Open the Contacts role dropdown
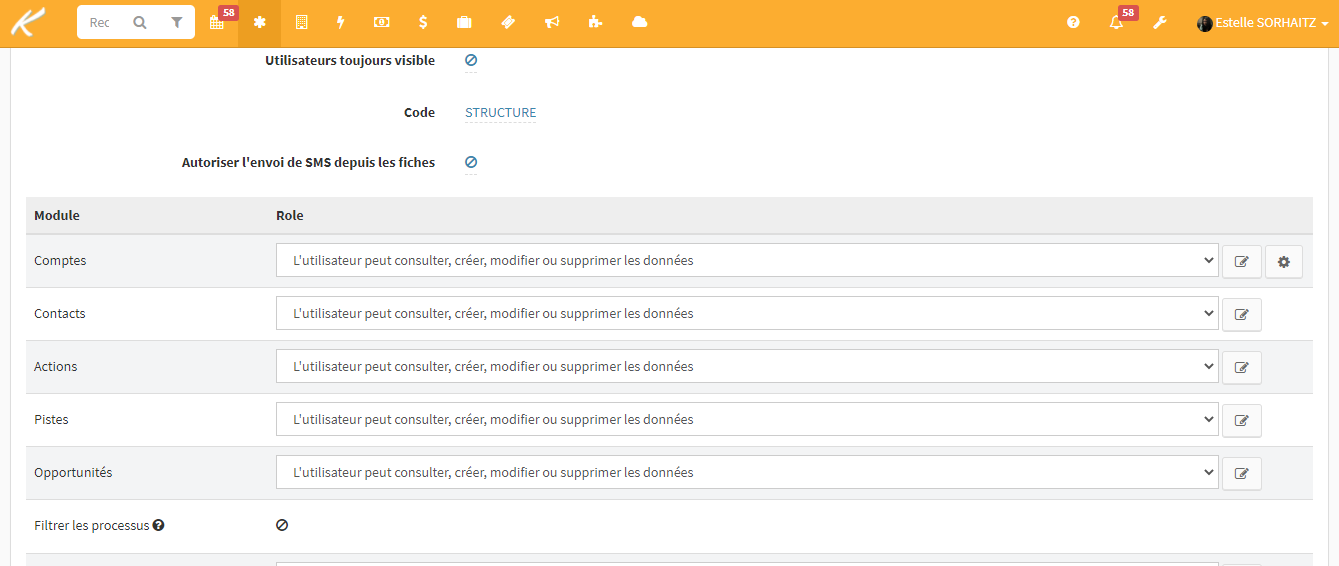Viewport: 1339px width, 566px height. (747, 313)
